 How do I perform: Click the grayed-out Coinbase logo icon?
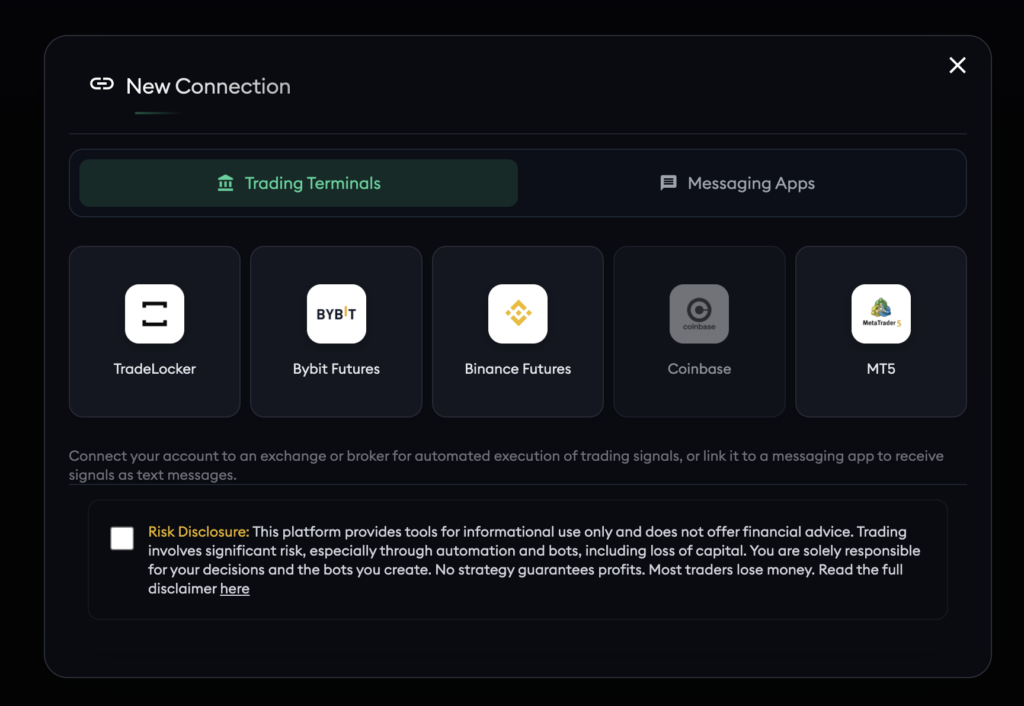coord(699,314)
